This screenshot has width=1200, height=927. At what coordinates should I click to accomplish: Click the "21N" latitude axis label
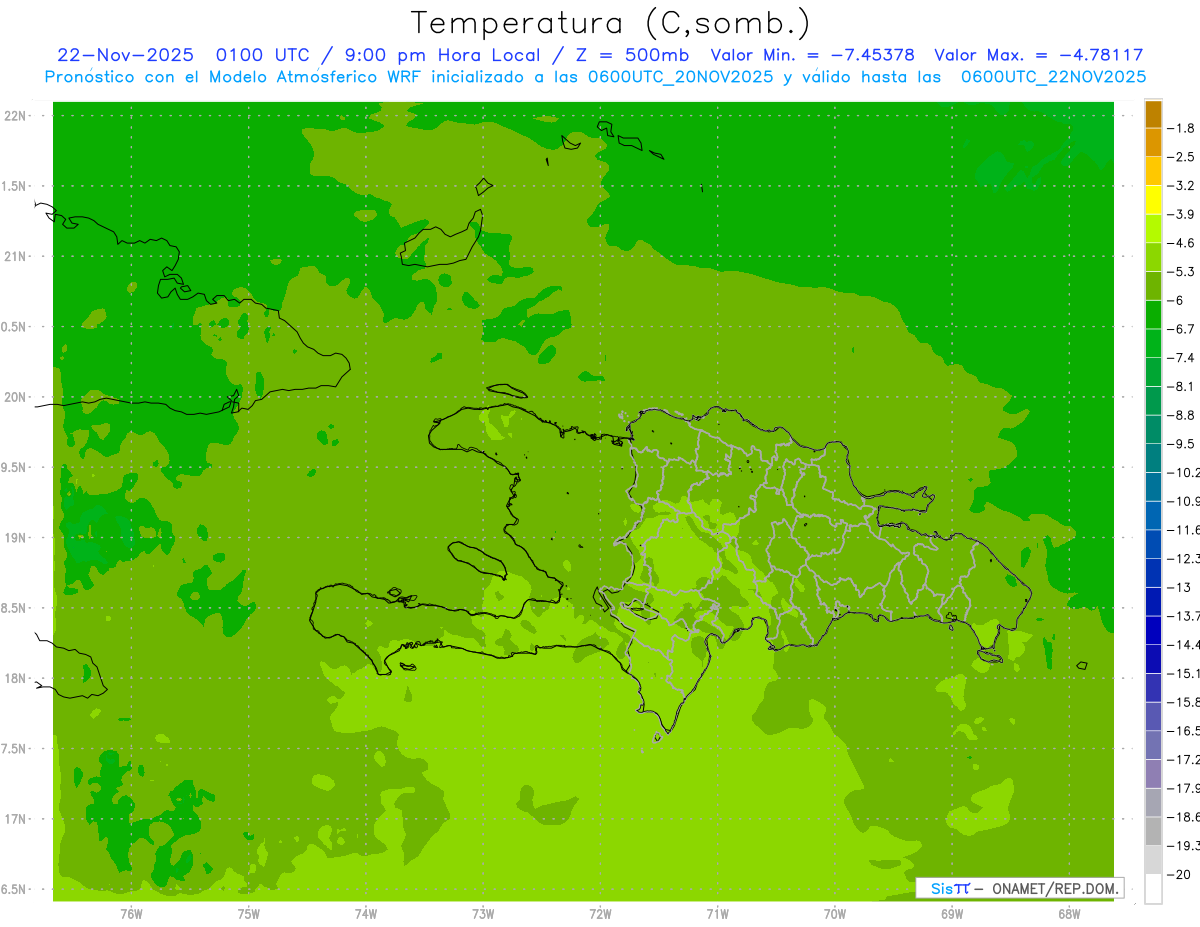click(x=15, y=256)
